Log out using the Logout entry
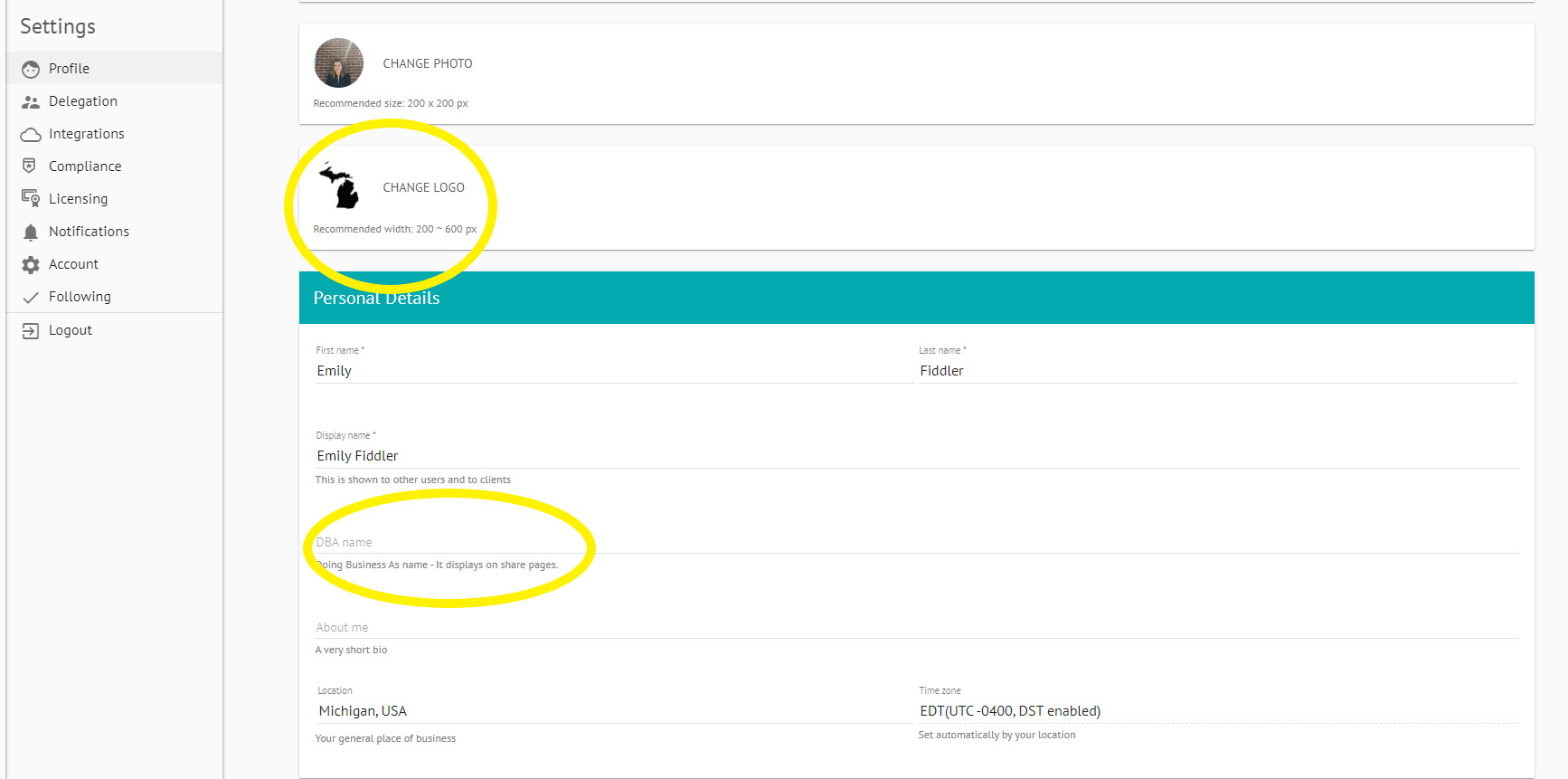The image size is (1568, 779). (x=114, y=329)
